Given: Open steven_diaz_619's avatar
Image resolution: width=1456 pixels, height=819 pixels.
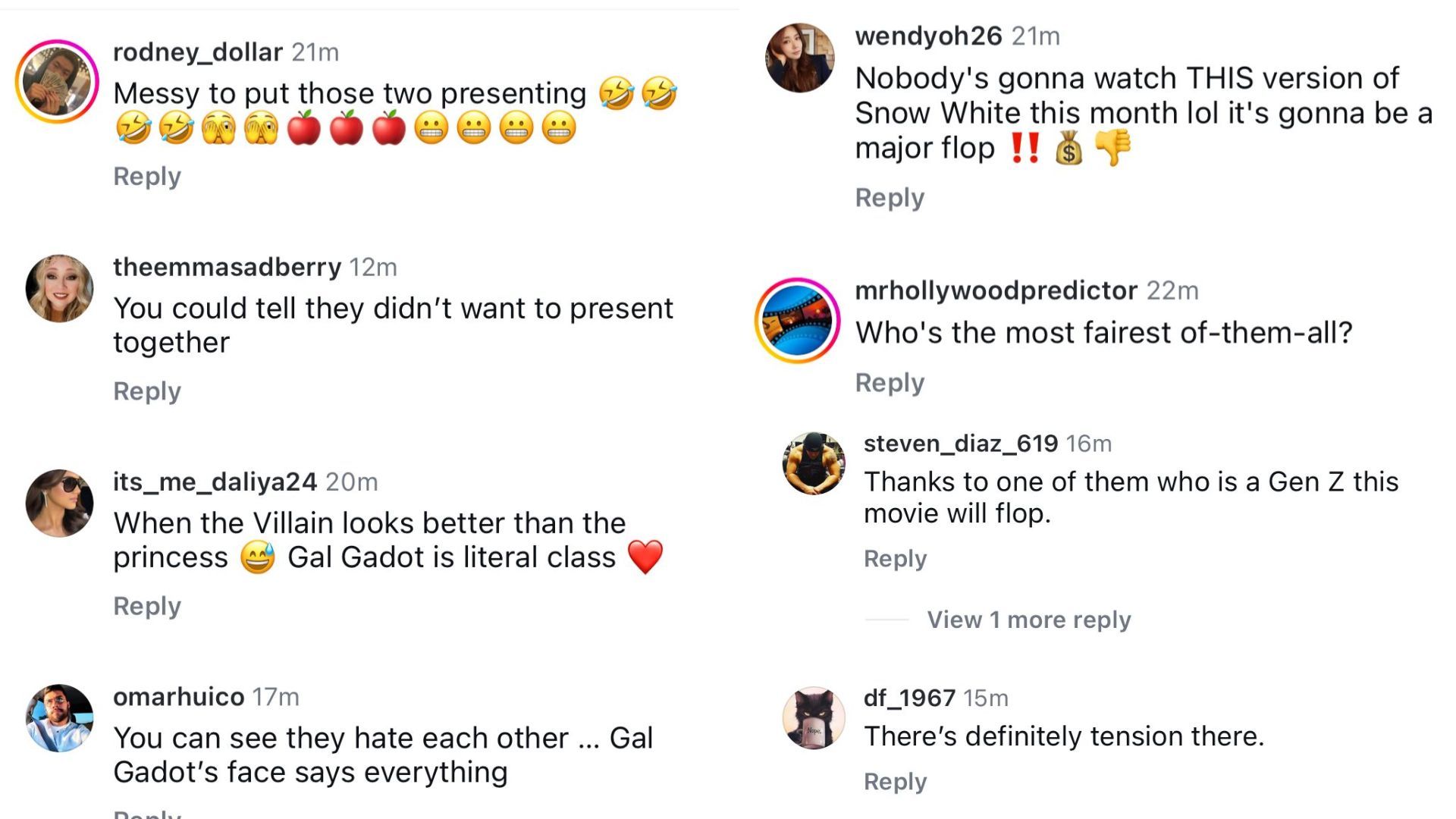Looking at the screenshot, I should [x=814, y=463].
